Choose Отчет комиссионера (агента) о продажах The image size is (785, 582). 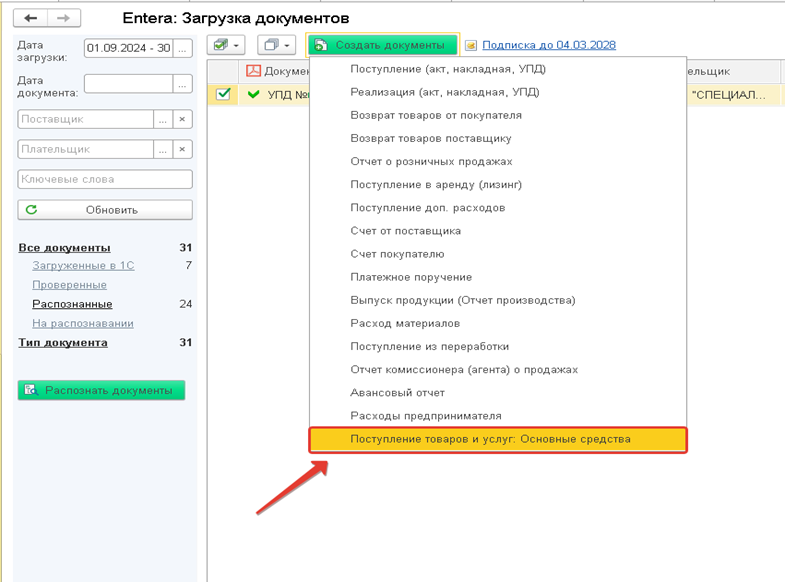point(498,369)
